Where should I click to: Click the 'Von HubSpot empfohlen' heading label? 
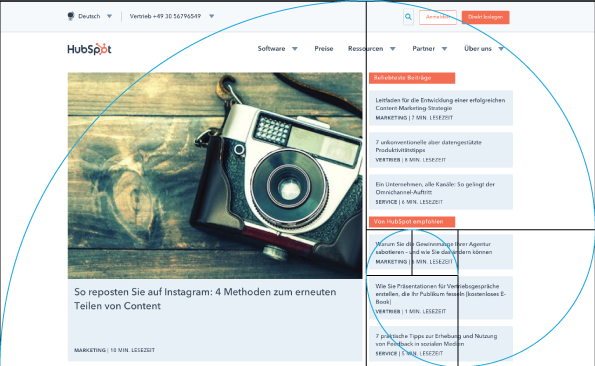point(412,221)
